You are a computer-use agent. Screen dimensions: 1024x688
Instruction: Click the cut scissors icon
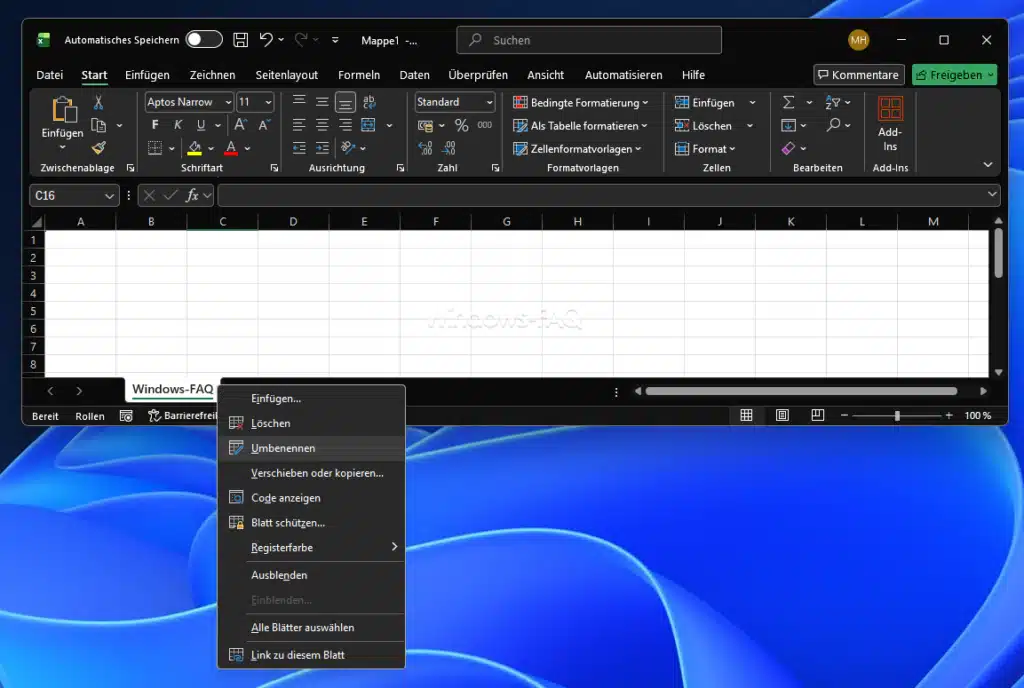point(98,102)
